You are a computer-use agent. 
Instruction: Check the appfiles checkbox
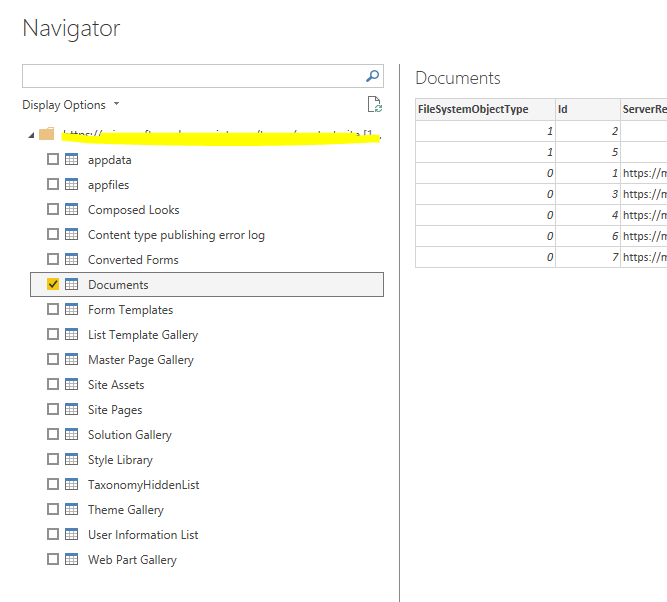coord(53,184)
